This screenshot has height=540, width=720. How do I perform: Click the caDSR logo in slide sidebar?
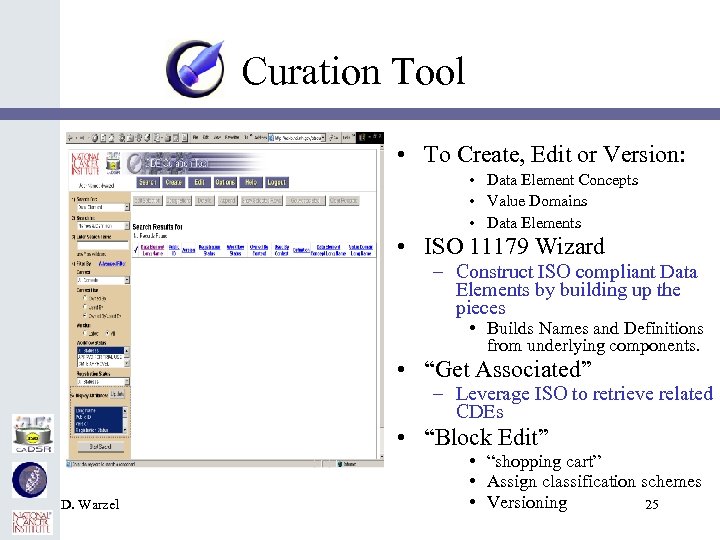pyautogui.click(x=33, y=434)
